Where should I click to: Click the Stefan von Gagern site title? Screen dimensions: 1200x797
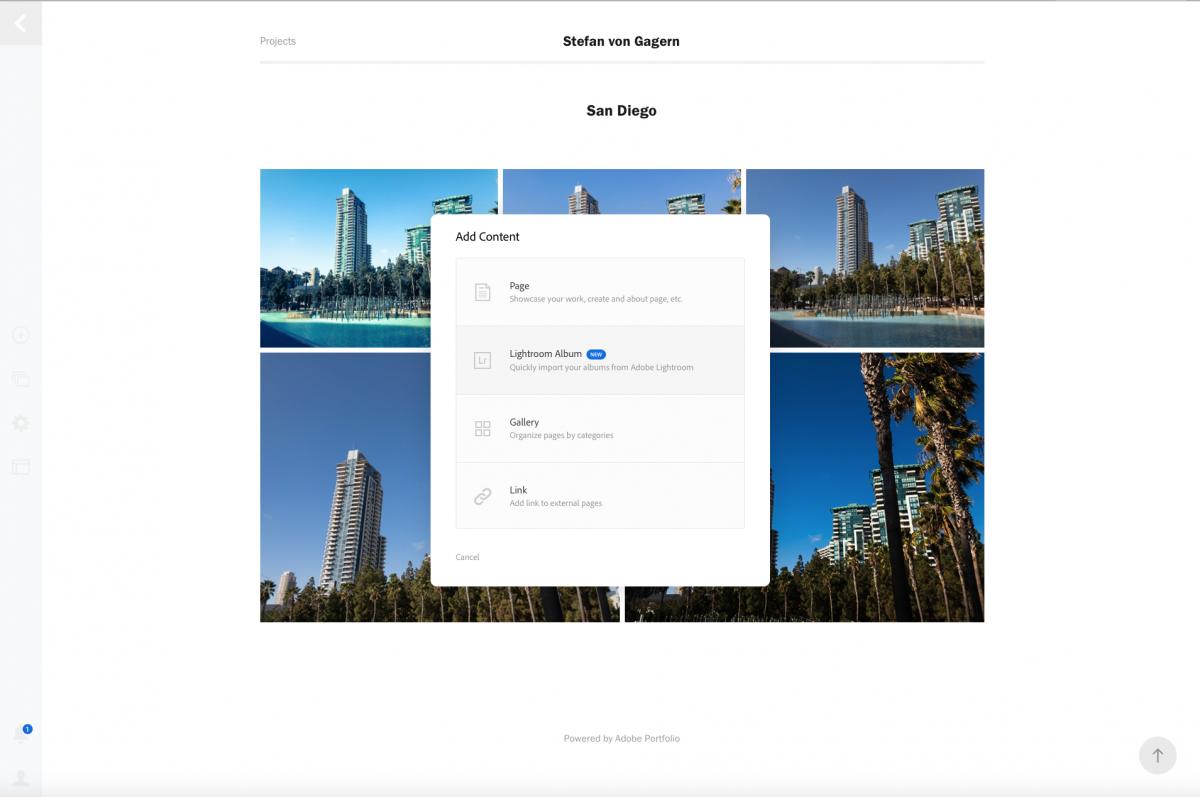621,41
